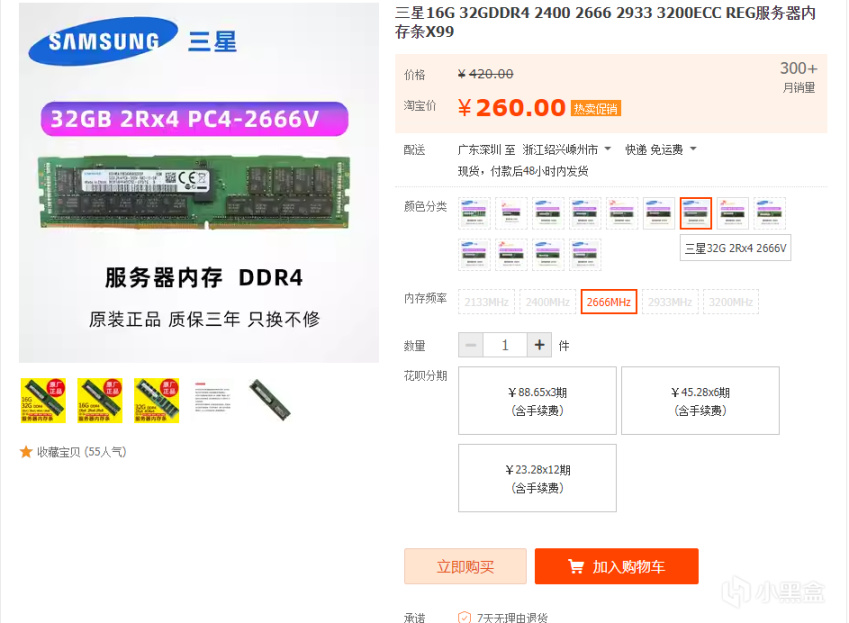849x623 pixels.
Task: Click the favorite star icon
Action: [x=26, y=451]
